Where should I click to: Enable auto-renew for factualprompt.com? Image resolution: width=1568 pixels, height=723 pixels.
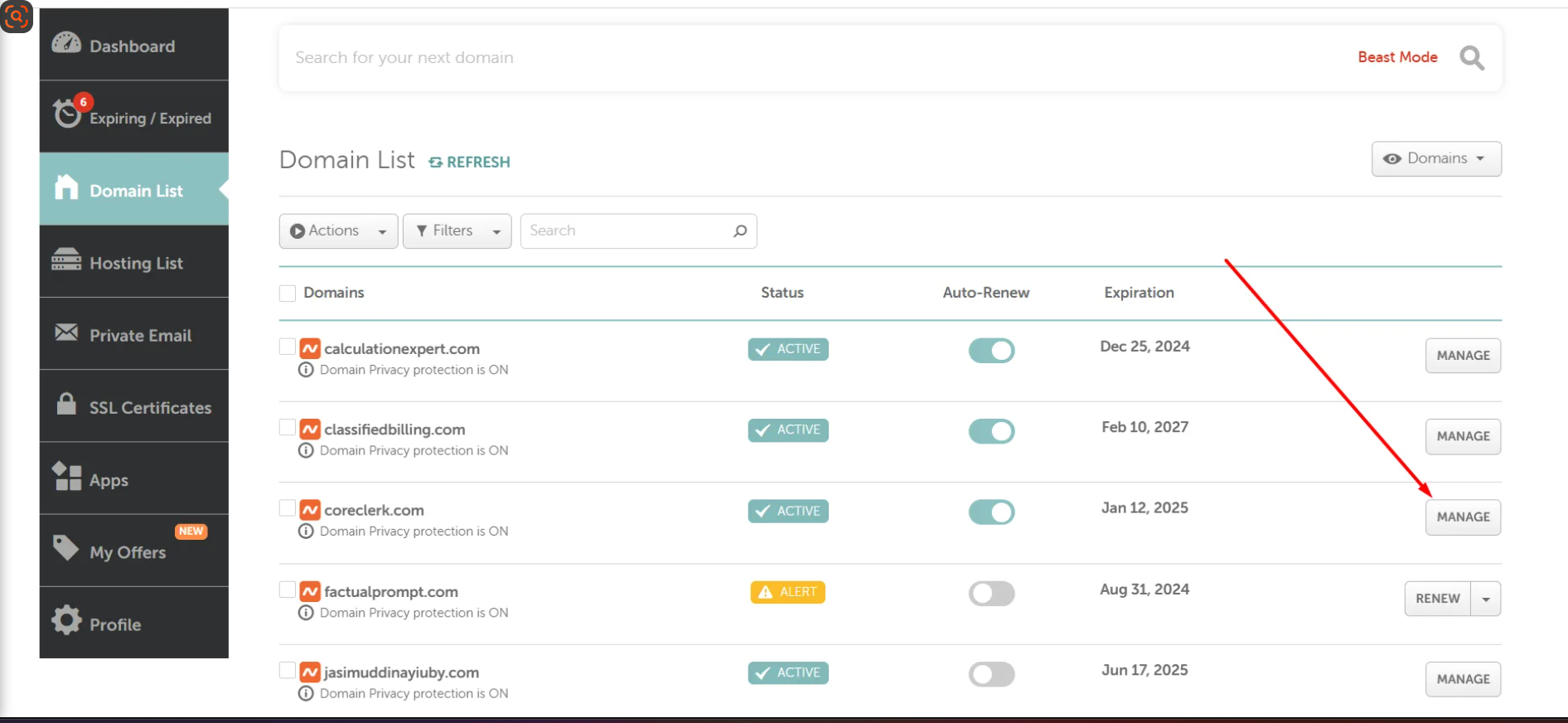[991, 594]
